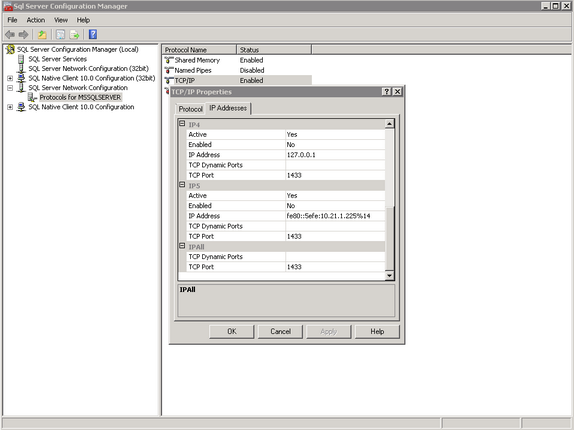Click the Disabled status of Named Pipes
This screenshot has height=430, width=574.
point(252,70)
